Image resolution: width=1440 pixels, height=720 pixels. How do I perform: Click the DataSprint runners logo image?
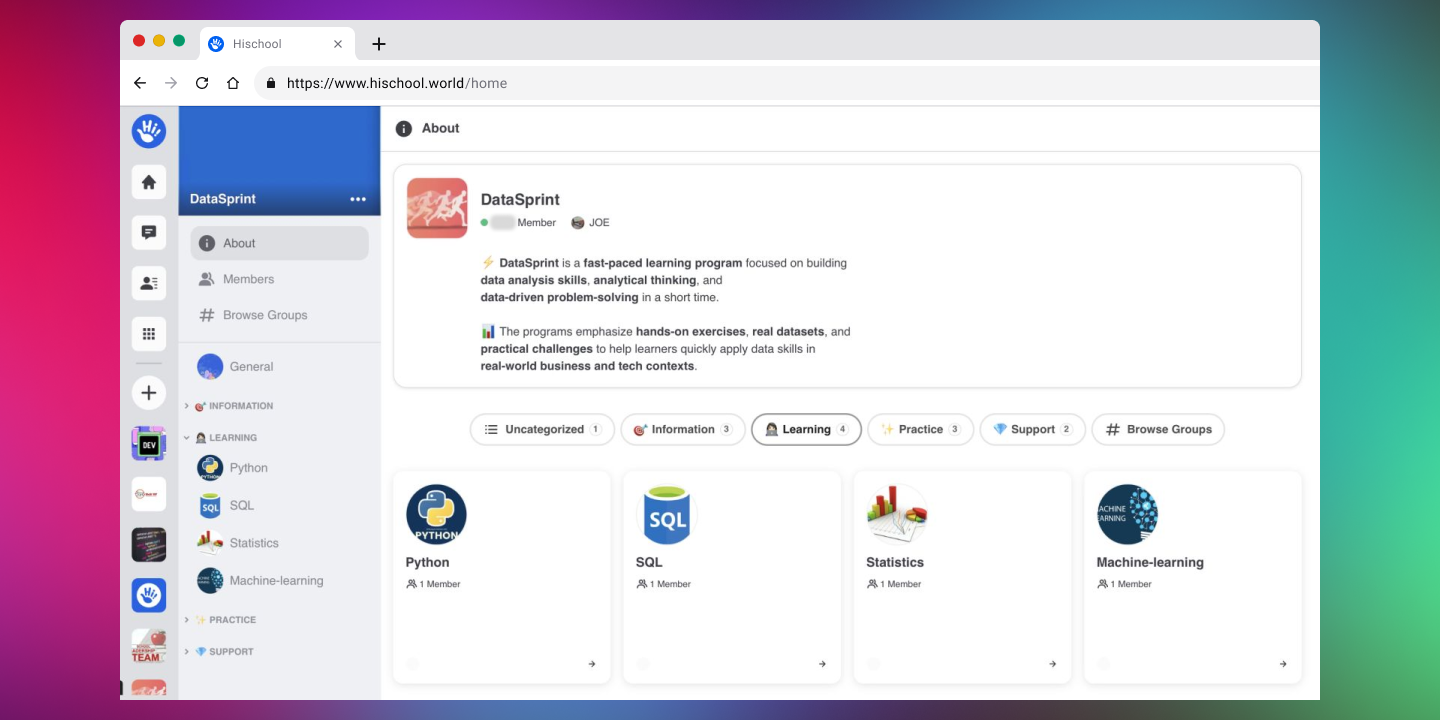pyautogui.click(x=437, y=208)
